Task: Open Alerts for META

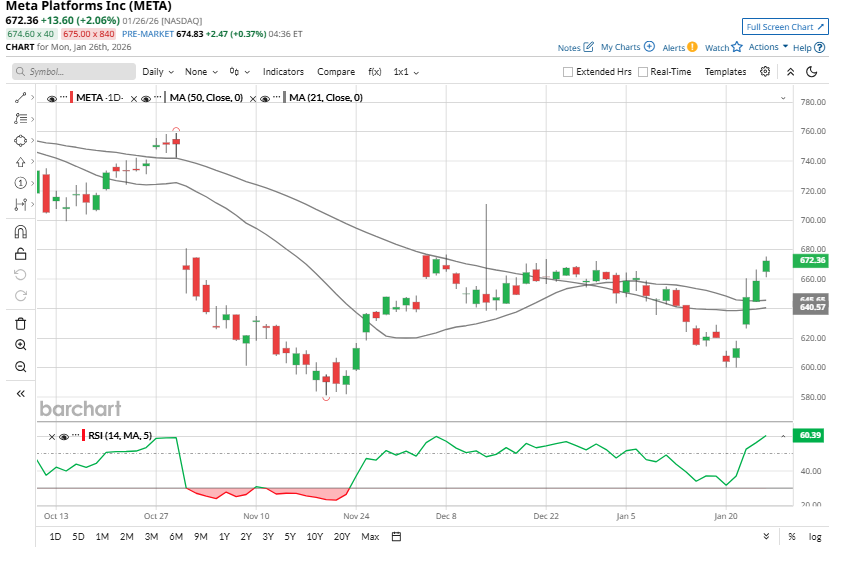Action: pos(680,47)
